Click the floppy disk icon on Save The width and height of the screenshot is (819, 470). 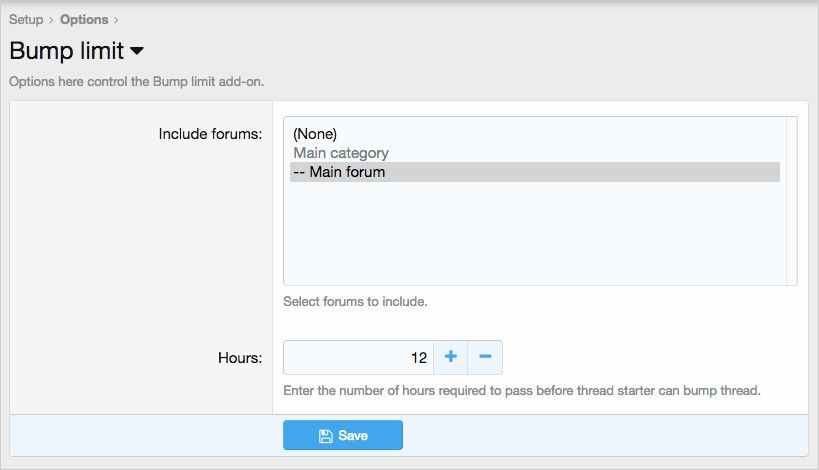tap(325, 436)
